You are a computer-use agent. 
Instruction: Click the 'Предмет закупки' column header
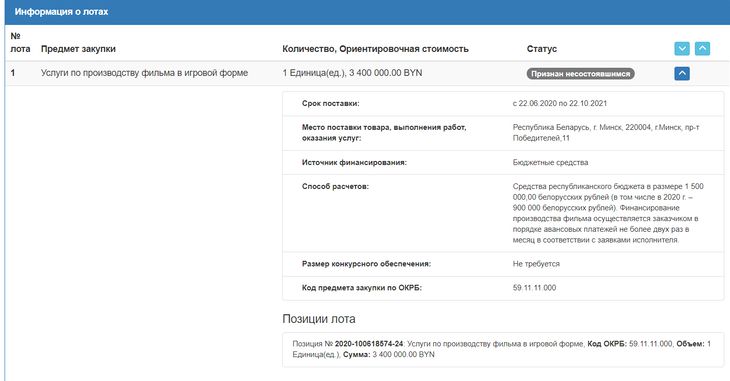coord(78,49)
